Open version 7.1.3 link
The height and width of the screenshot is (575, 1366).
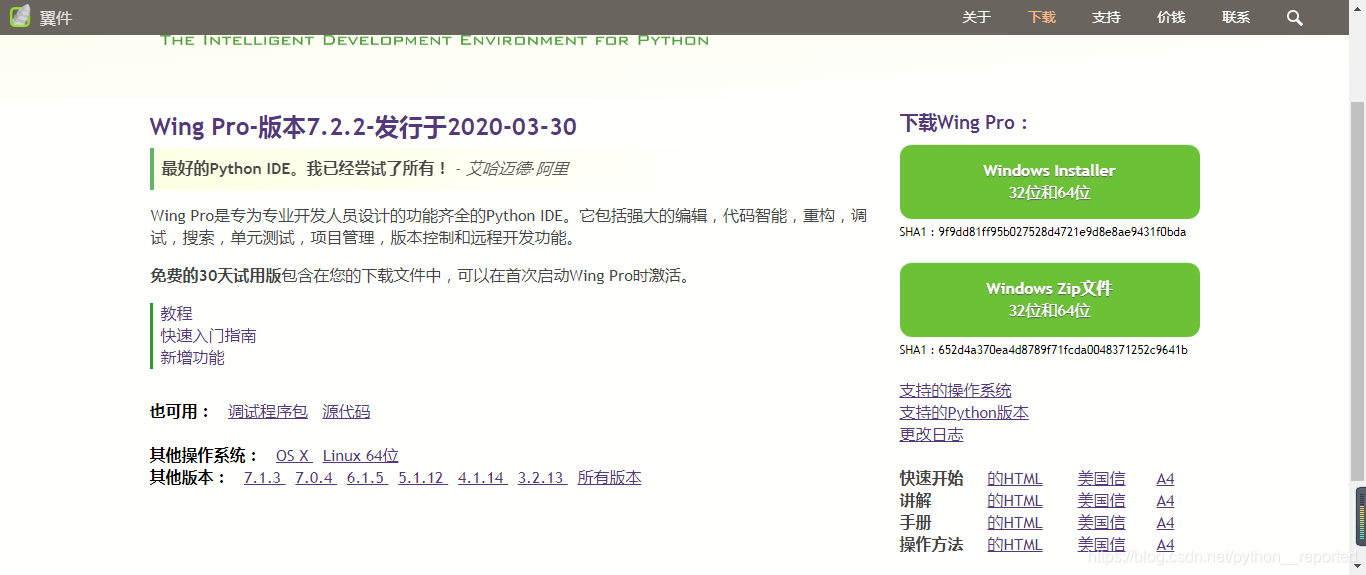click(x=264, y=478)
